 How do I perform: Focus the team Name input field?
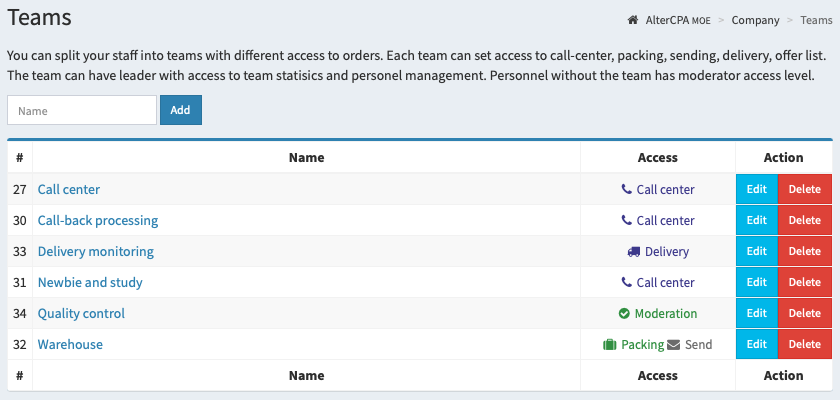point(82,110)
